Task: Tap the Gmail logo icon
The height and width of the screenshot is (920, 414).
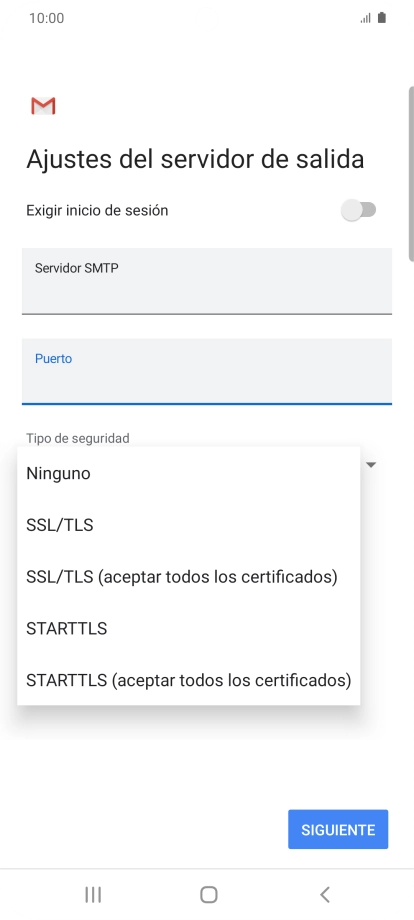Action: 43,106
